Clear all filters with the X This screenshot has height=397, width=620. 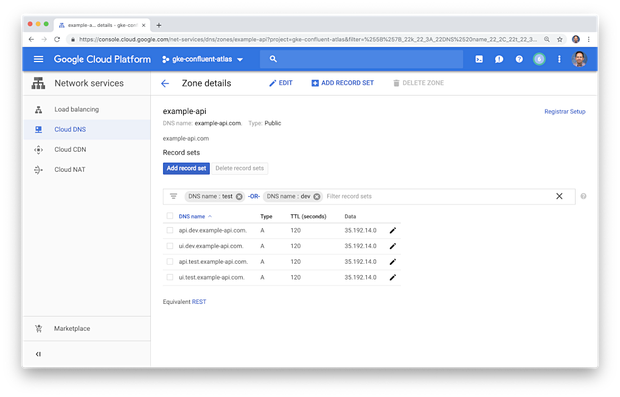tap(559, 196)
